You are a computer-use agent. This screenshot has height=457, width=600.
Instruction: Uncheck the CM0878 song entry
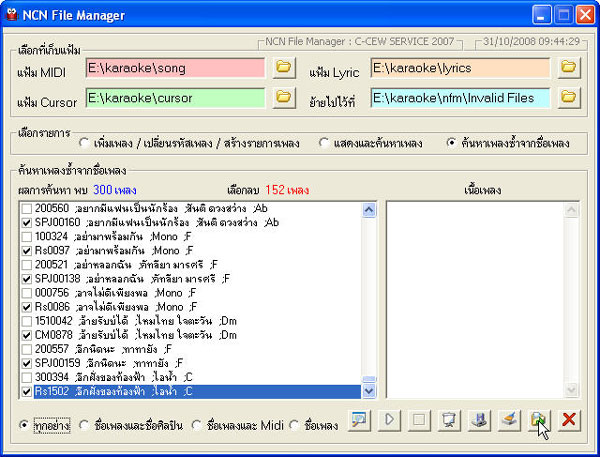(x=25, y=335)
